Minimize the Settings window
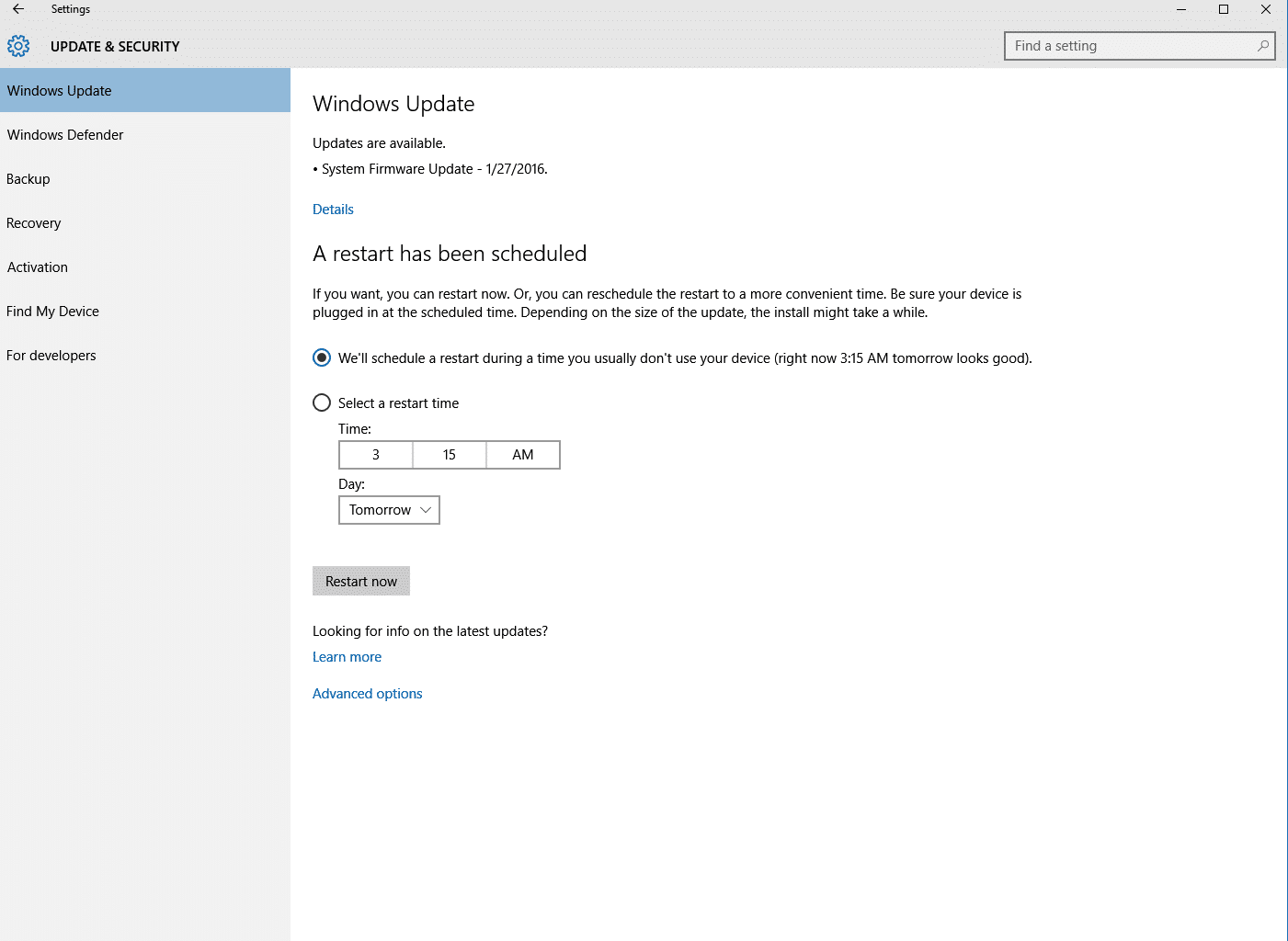1288x941 pixels. [x=1181, y=9]
